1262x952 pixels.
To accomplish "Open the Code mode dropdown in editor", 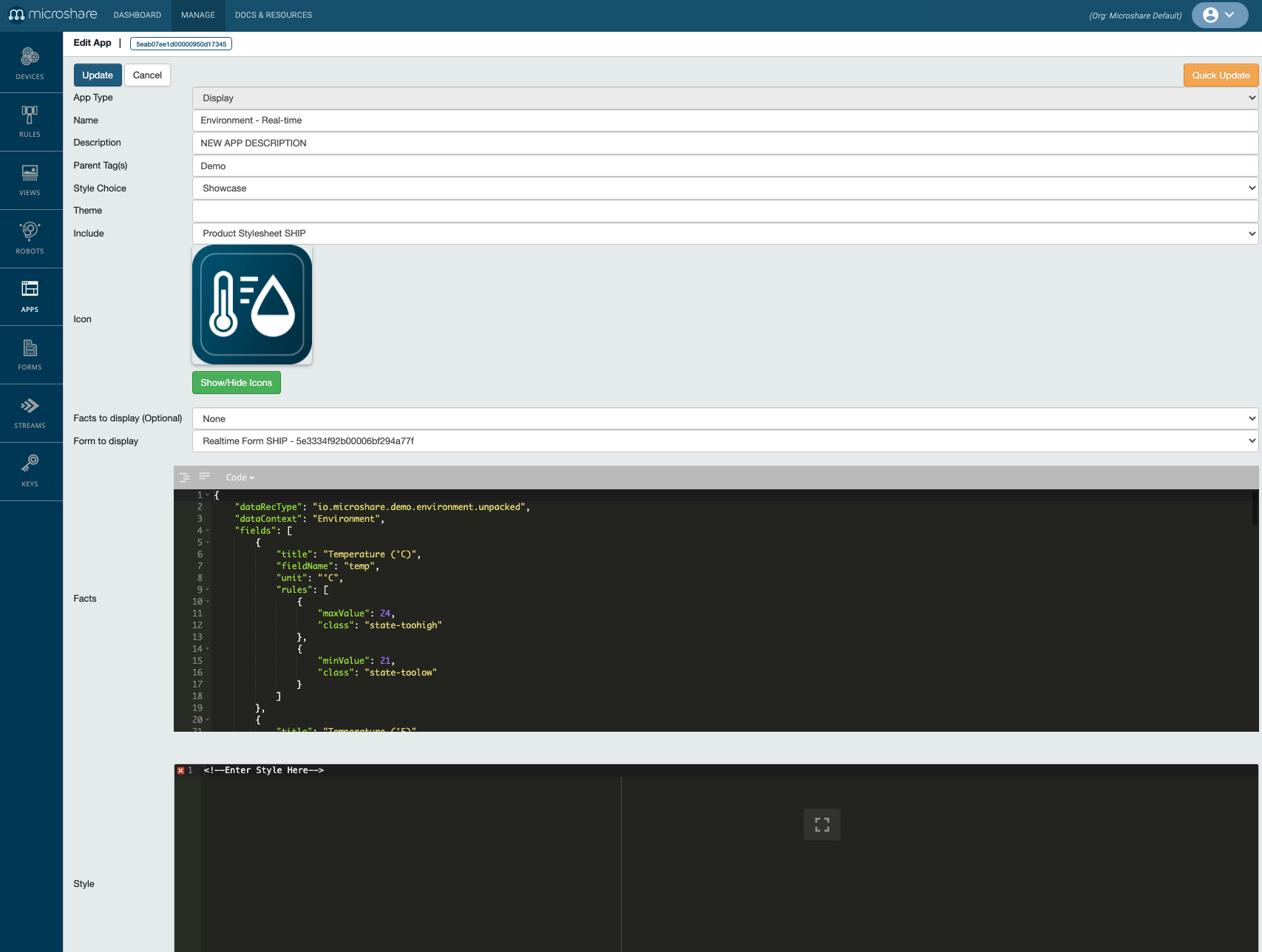I will pos(240,477).
